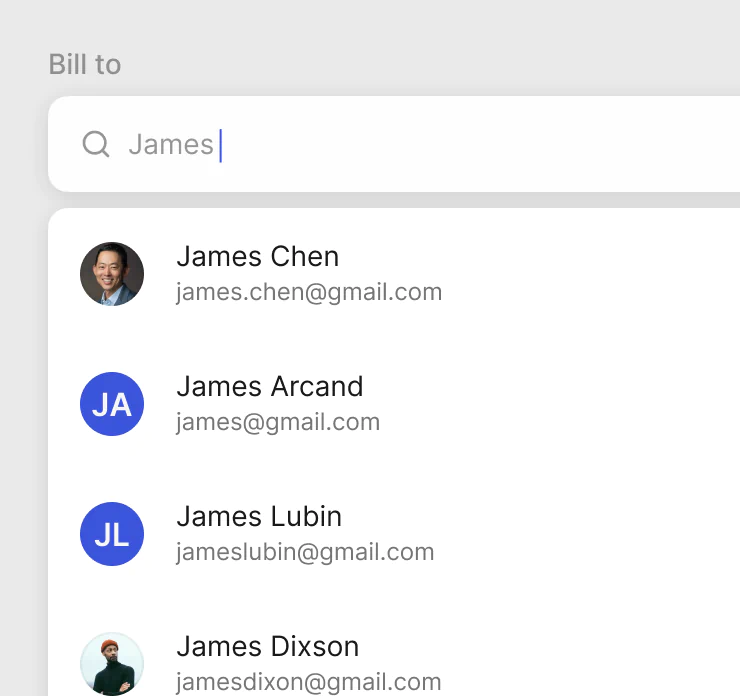This screenshot has height=696, width=740.
Task: Click the JA initials avatar
Action: [x=112, y=404]
